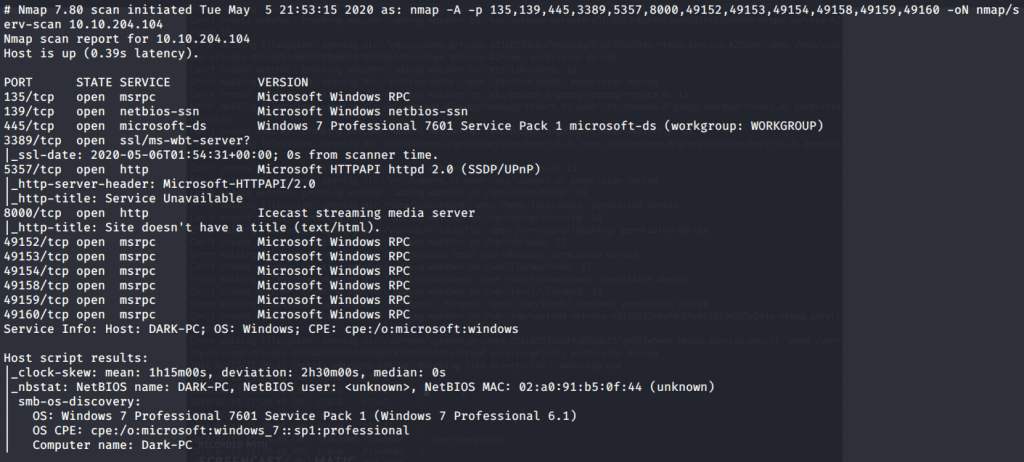
Task: Click the 445/tcp microsoft-ds port entry
Action: coord(27,126)
